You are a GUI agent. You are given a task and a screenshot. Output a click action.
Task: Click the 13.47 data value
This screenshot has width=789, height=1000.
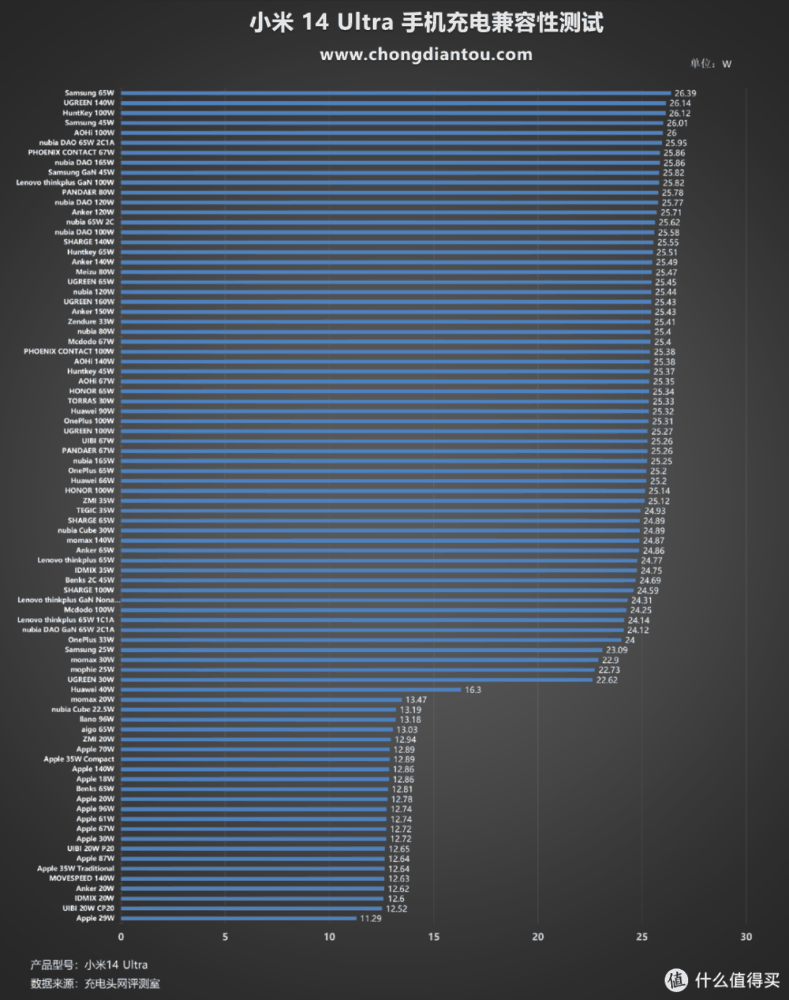[415, 699]
